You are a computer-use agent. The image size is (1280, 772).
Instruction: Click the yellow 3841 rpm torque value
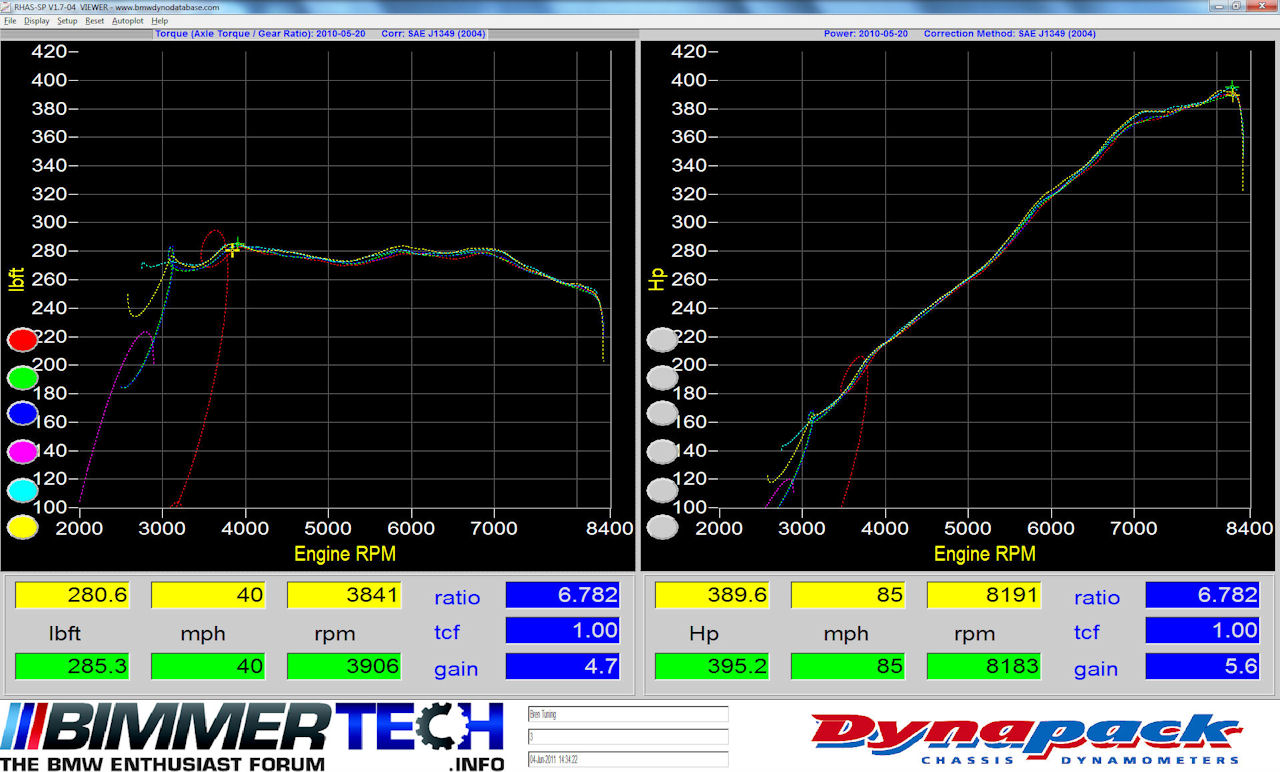click(344, 595)
